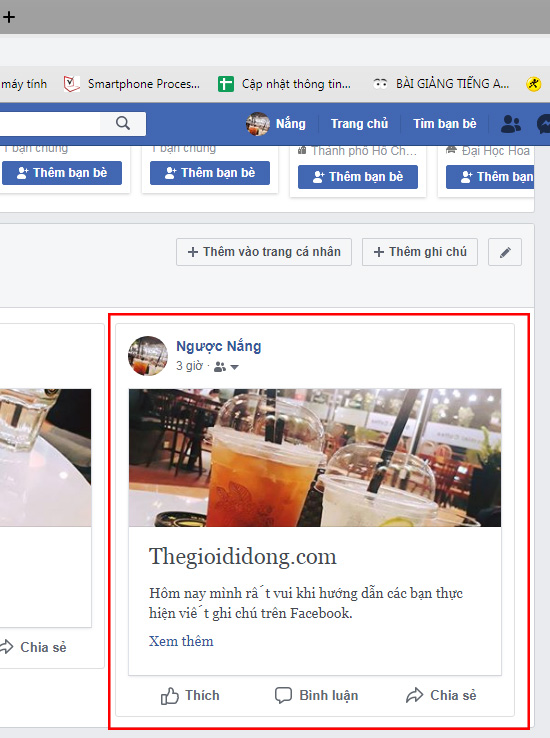Viewport: 550px width, 738px height.
Task: Click inside the Facebook search field
Action: (x=49, y=123)
